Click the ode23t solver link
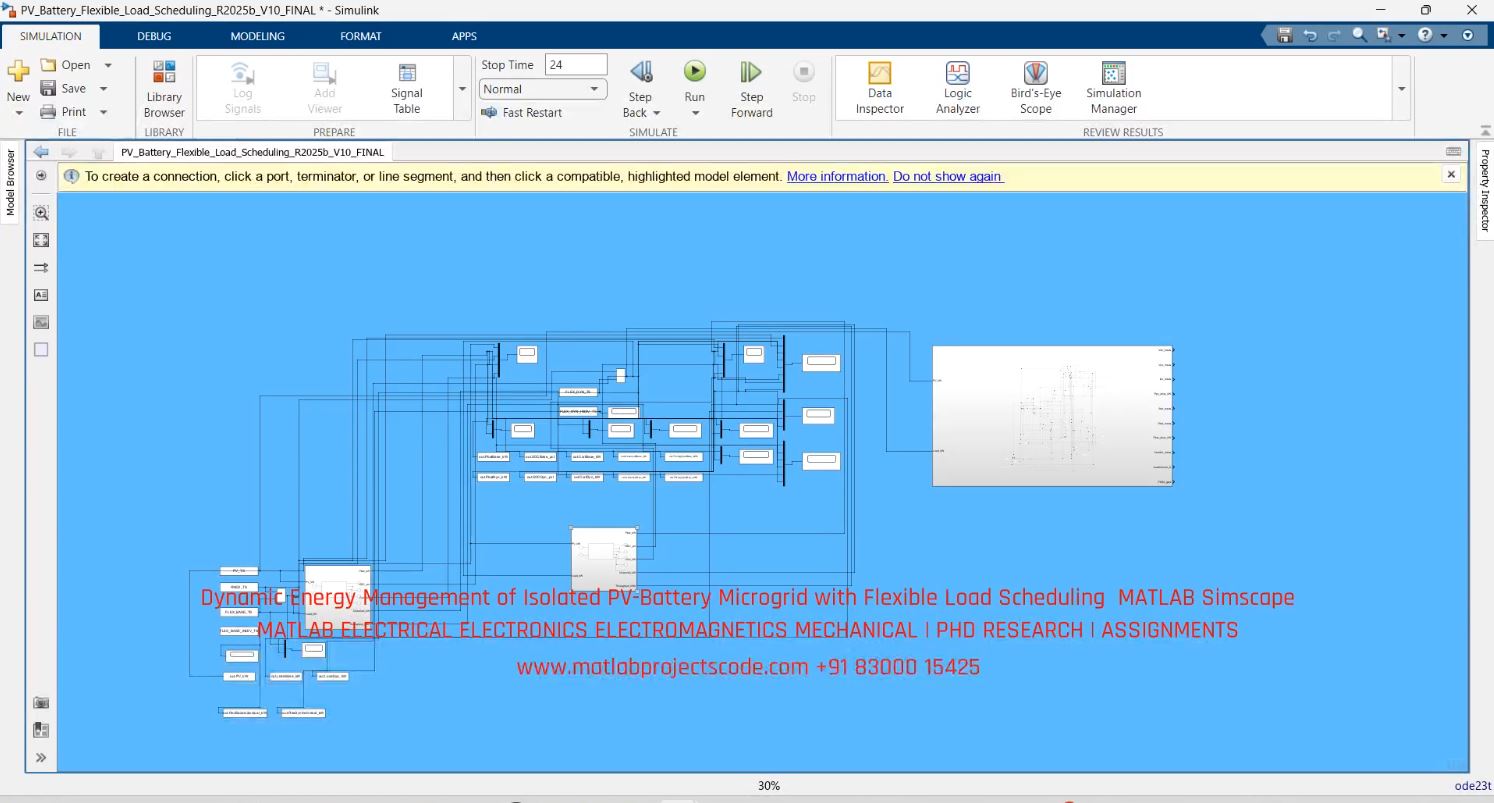 coord(1472,786)
